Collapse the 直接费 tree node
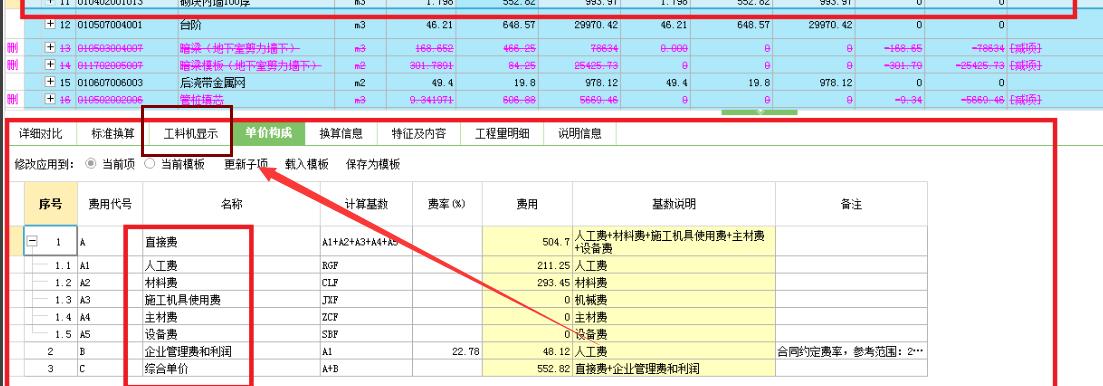 click(32, 241)
